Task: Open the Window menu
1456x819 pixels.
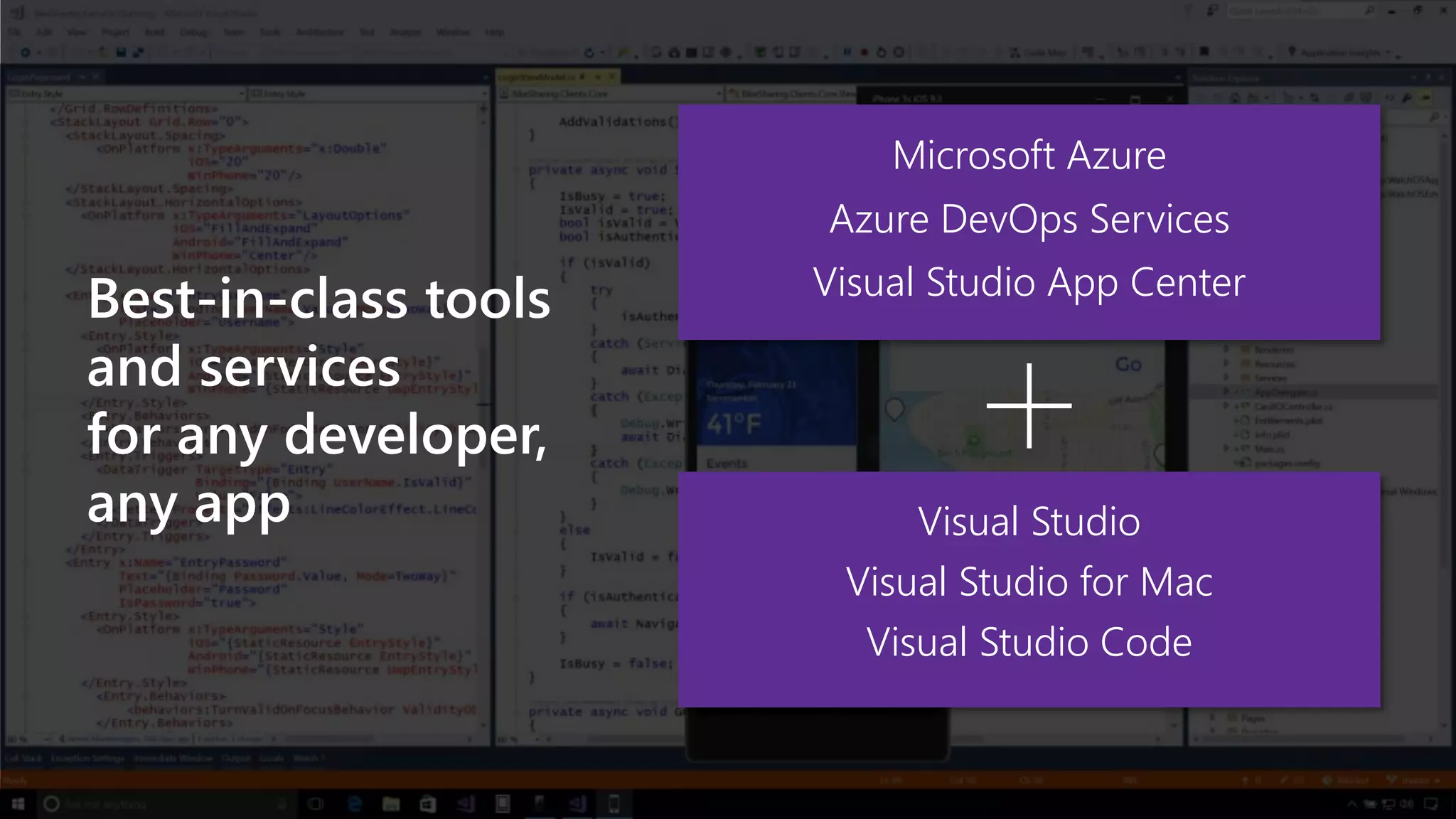Action: click(453, 32)
